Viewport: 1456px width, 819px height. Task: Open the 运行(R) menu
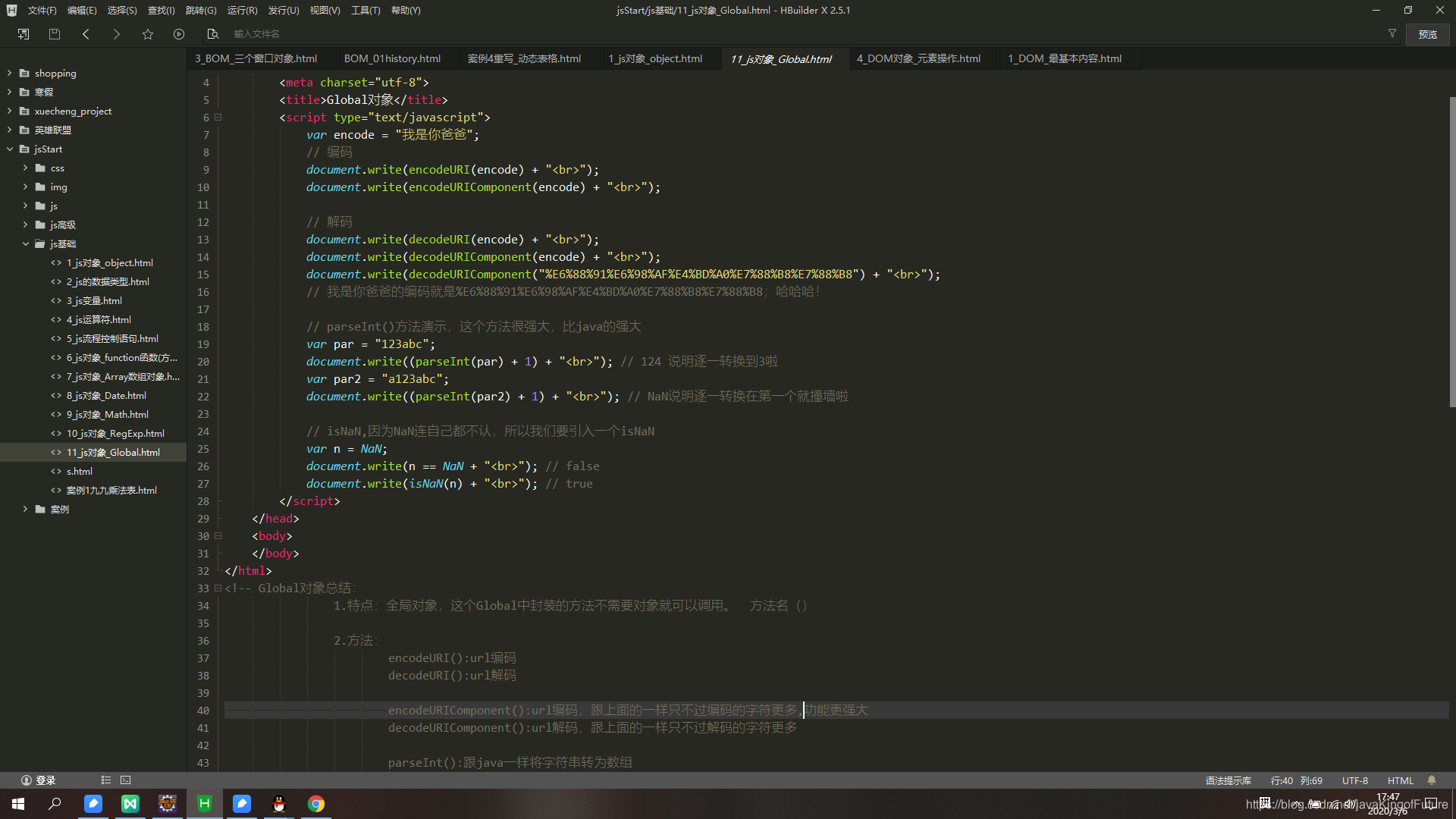243,11
